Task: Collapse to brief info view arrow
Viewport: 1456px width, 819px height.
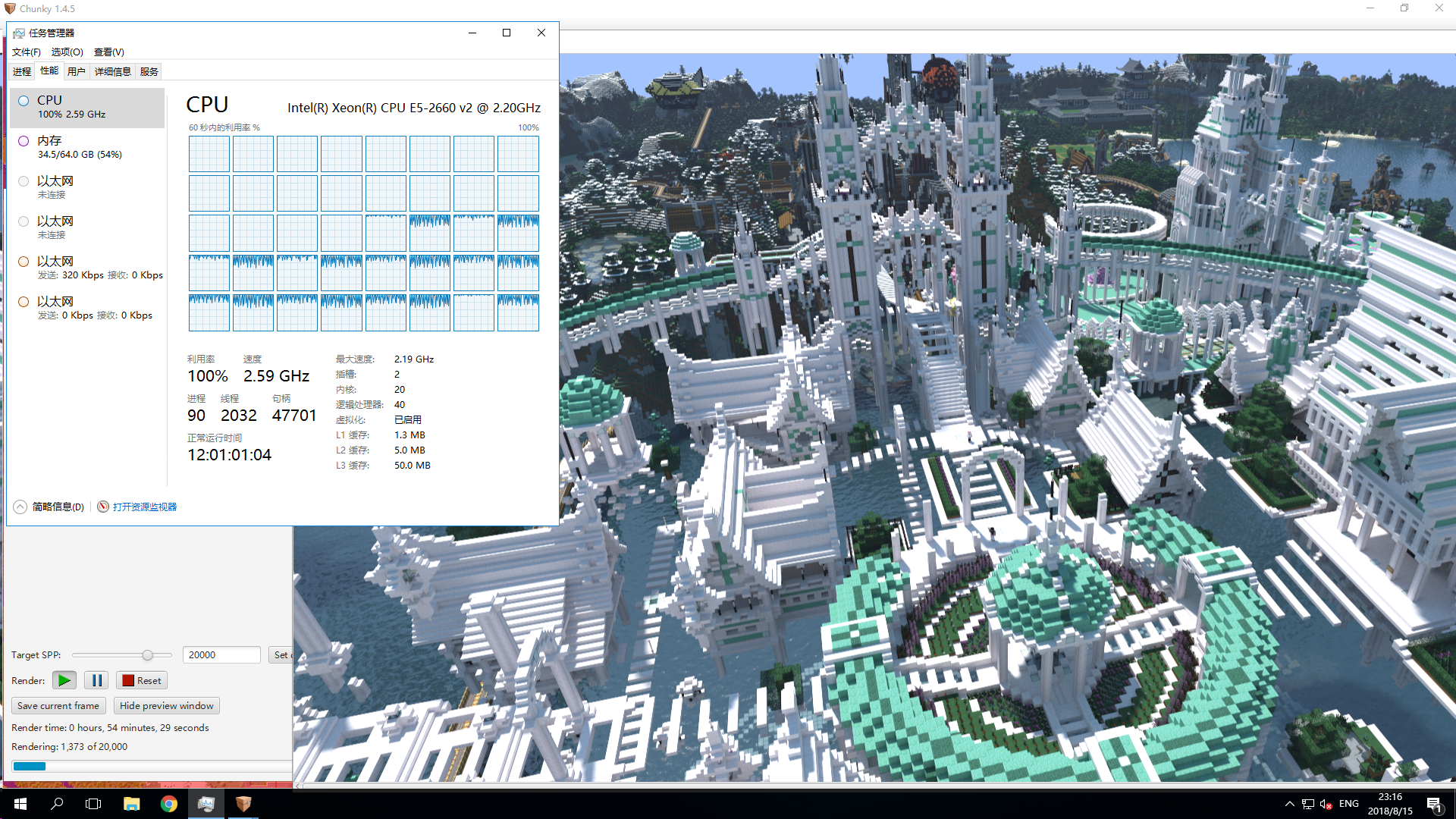Action: click(20, 507)
